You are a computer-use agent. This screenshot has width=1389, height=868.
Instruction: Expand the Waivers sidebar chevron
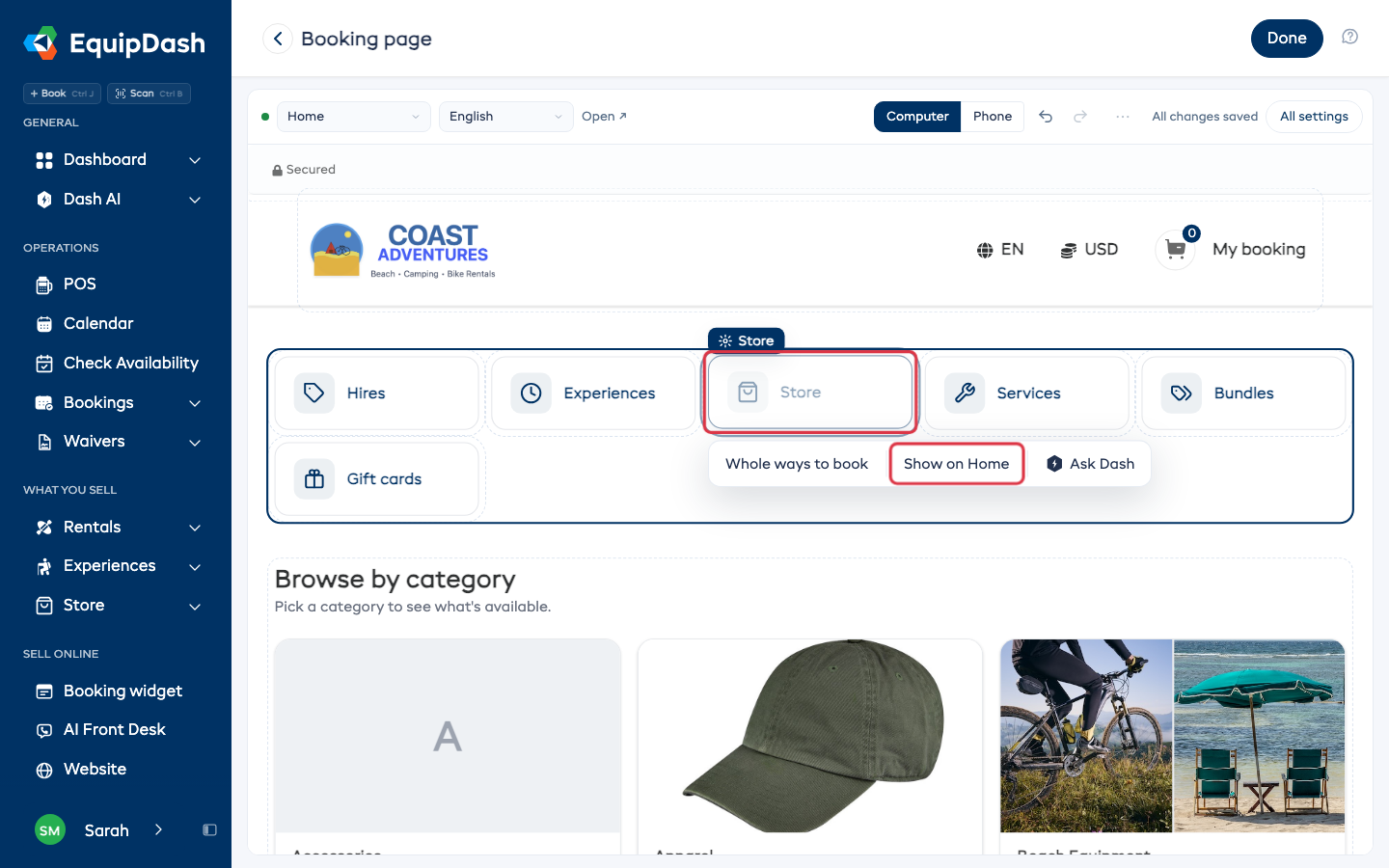coord(195,443)
